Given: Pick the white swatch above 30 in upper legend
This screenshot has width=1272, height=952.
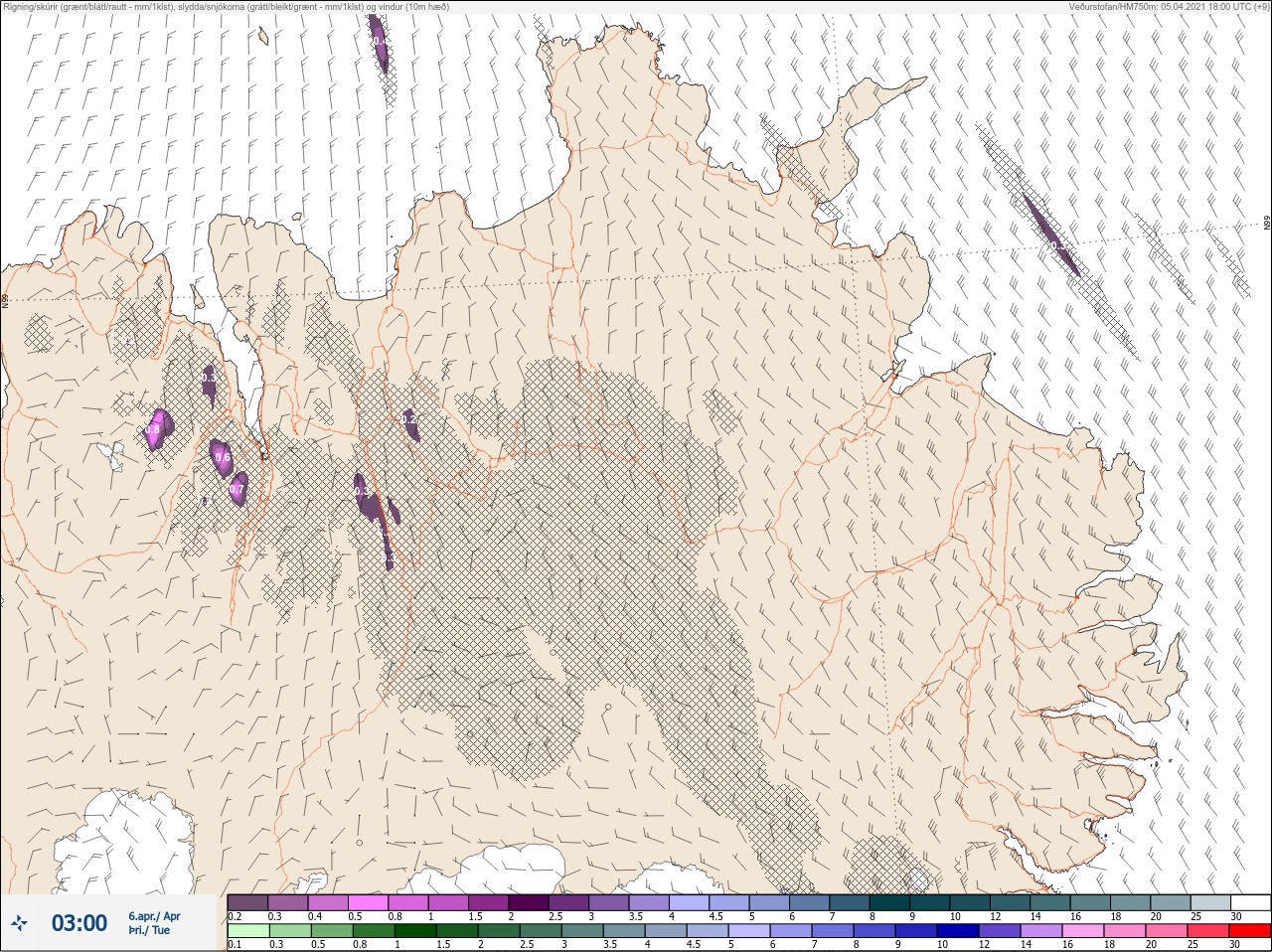Looking at the screenshot, I should coord(1251,902).
